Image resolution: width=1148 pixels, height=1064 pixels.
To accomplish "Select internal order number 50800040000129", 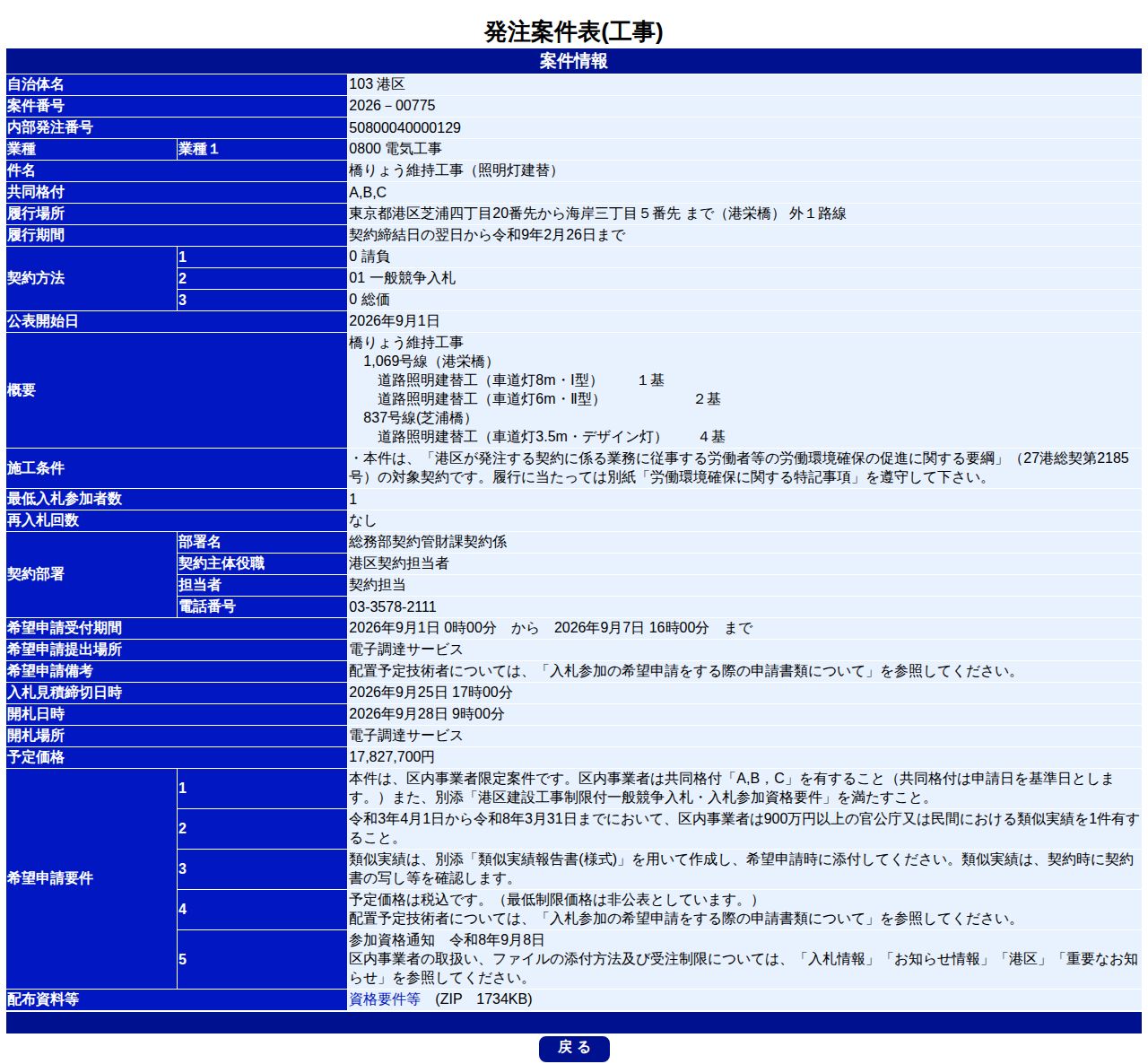I will (x=404, y=127).
